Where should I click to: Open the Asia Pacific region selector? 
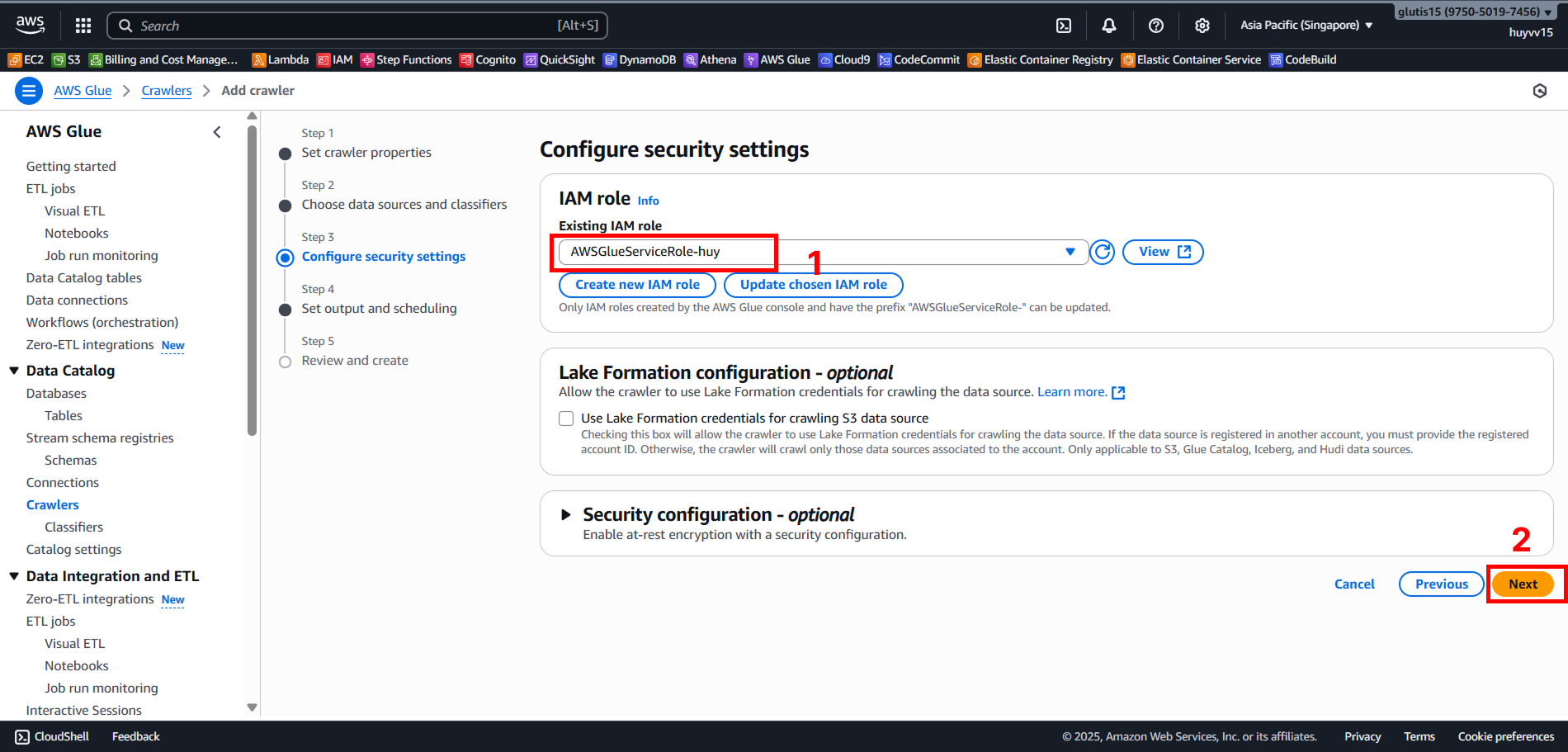(x=1306, y=26)
